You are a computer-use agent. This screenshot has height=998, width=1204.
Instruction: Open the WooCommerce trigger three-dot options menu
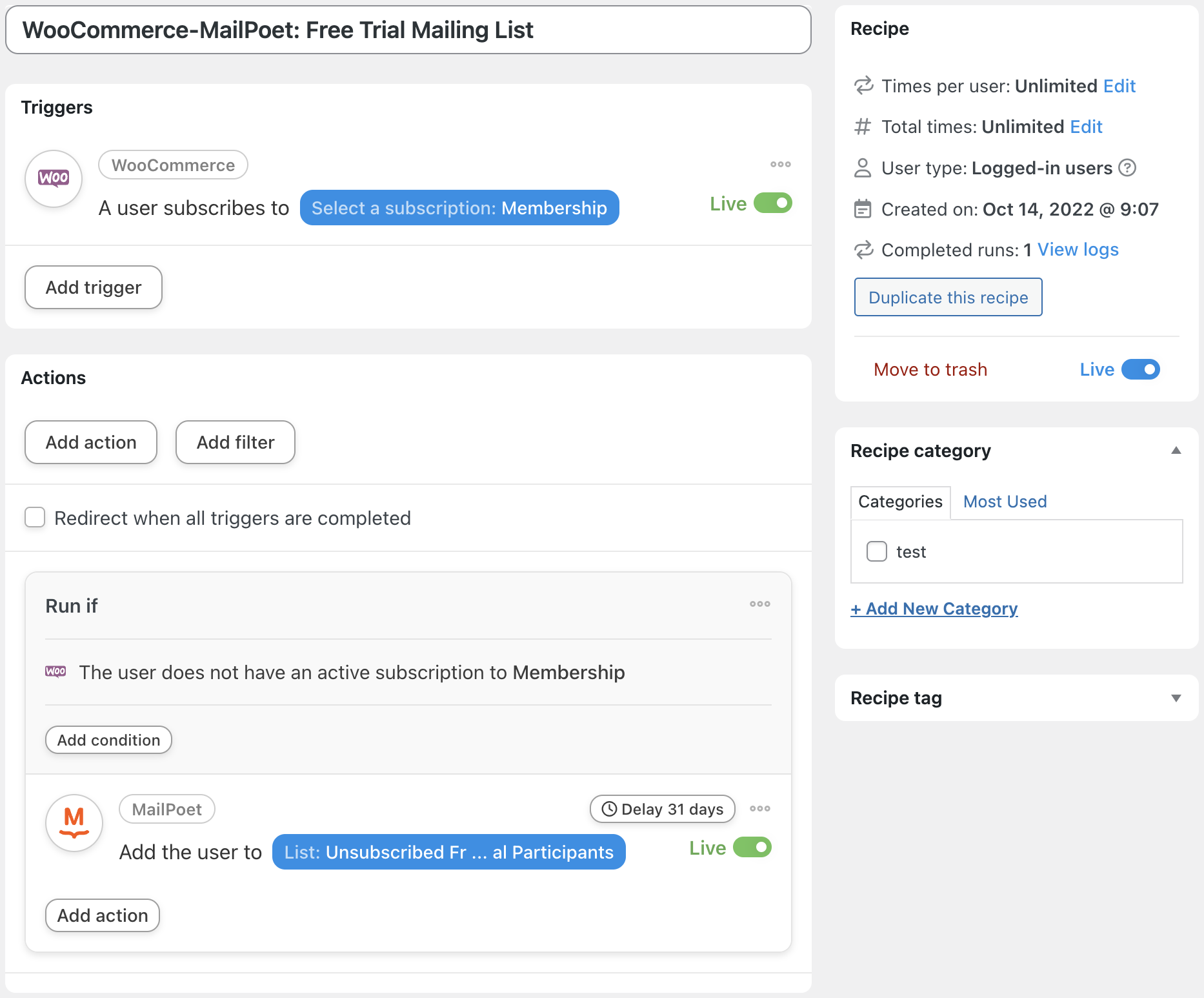coord(780,165)
